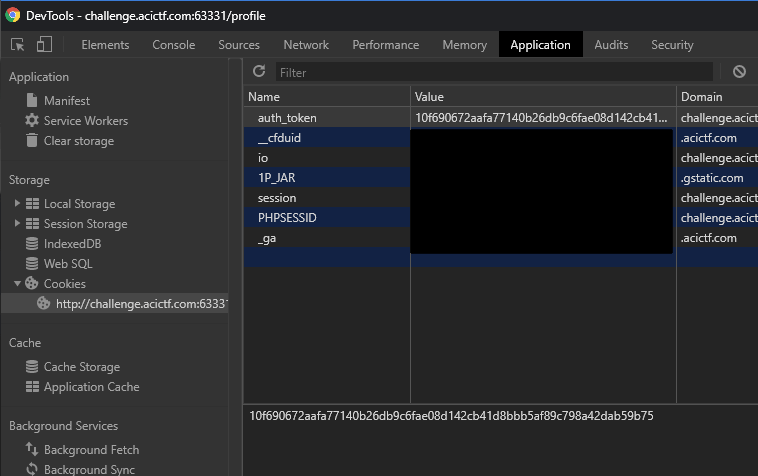The image size is (758, 476).
Task: Switch to the Network tab
Action: [x=306, y=45]
